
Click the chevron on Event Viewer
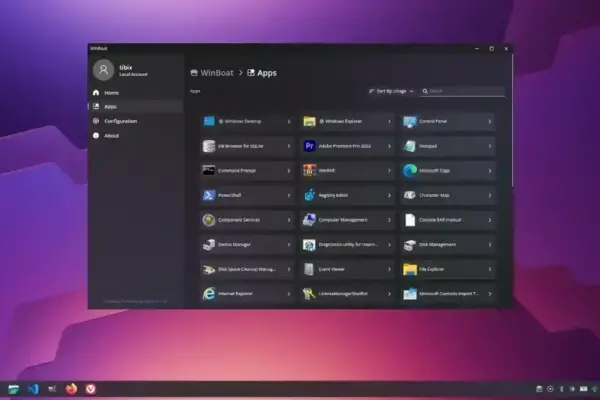tap(390, 269)
